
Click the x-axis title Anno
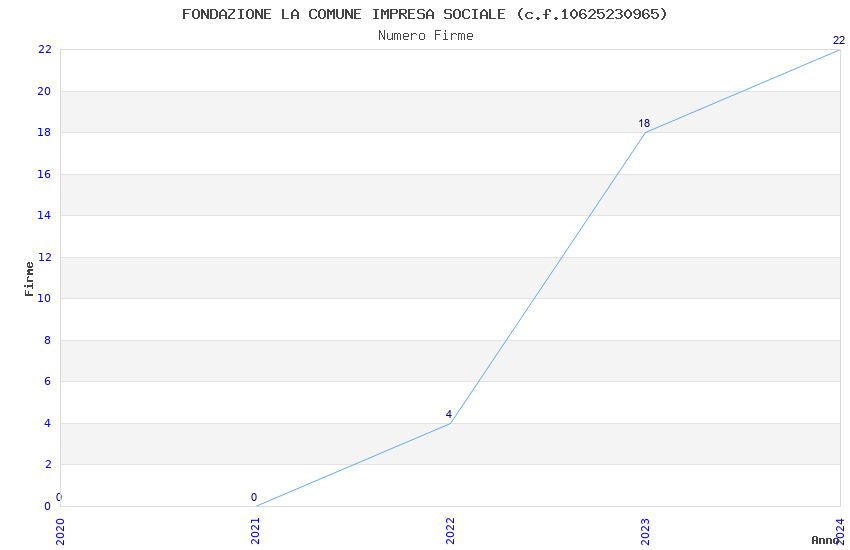825,540
